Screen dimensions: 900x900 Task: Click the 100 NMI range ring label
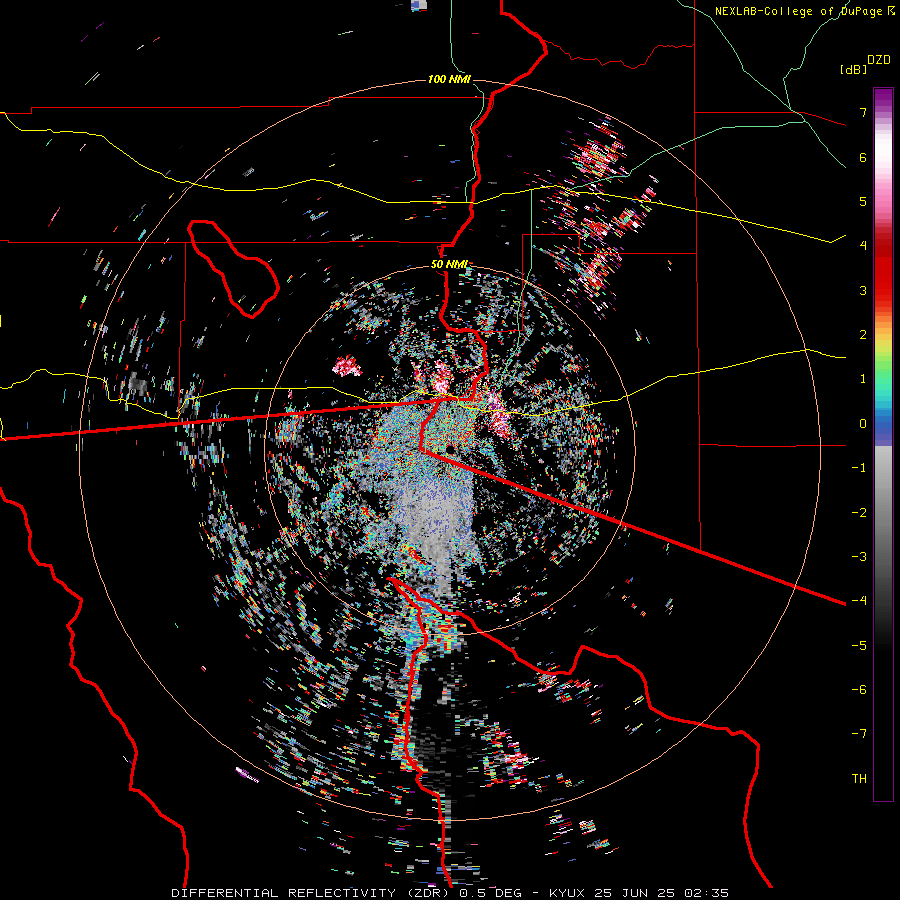click(x=449, y=79)
